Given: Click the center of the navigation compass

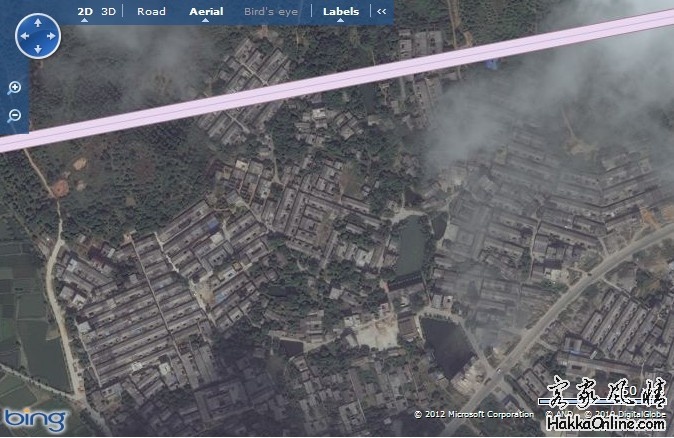Looking at the screenshot, I should tap(38, 35).
